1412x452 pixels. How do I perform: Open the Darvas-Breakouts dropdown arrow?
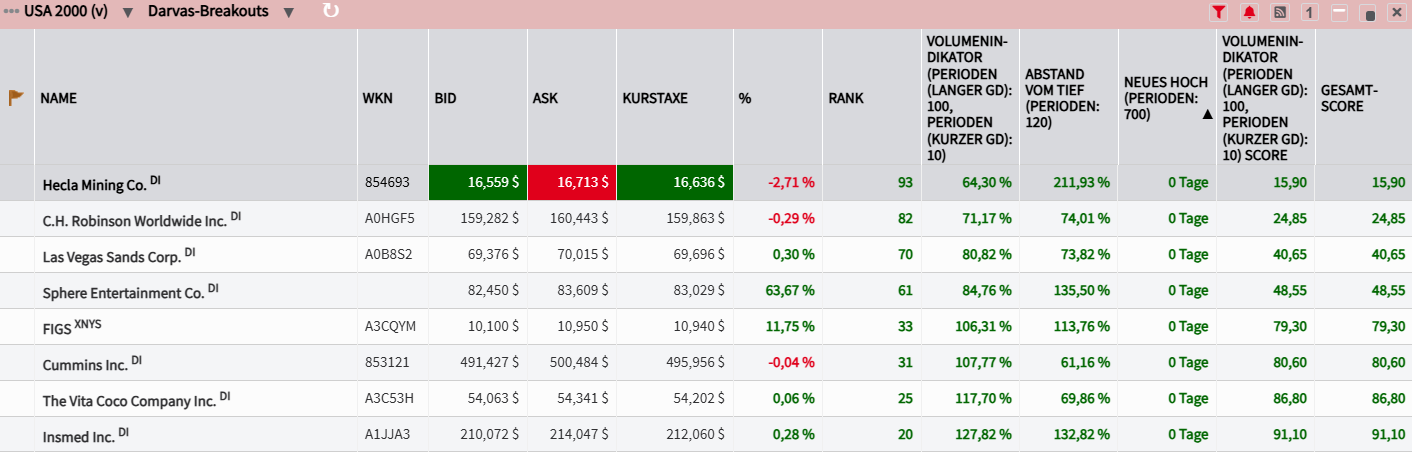tap(288, 13)
